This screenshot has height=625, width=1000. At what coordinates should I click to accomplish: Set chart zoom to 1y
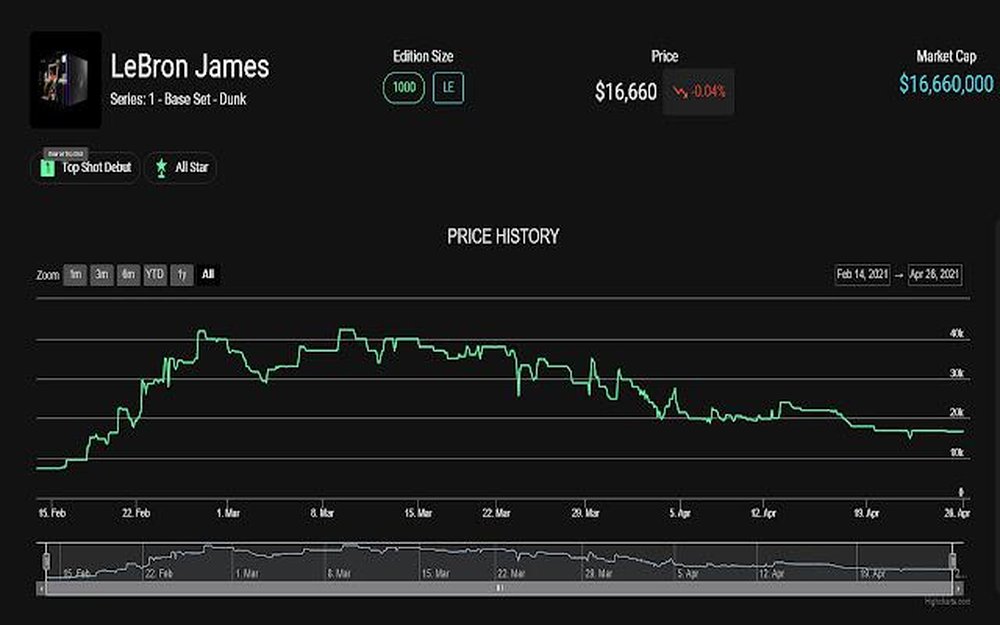182,275
